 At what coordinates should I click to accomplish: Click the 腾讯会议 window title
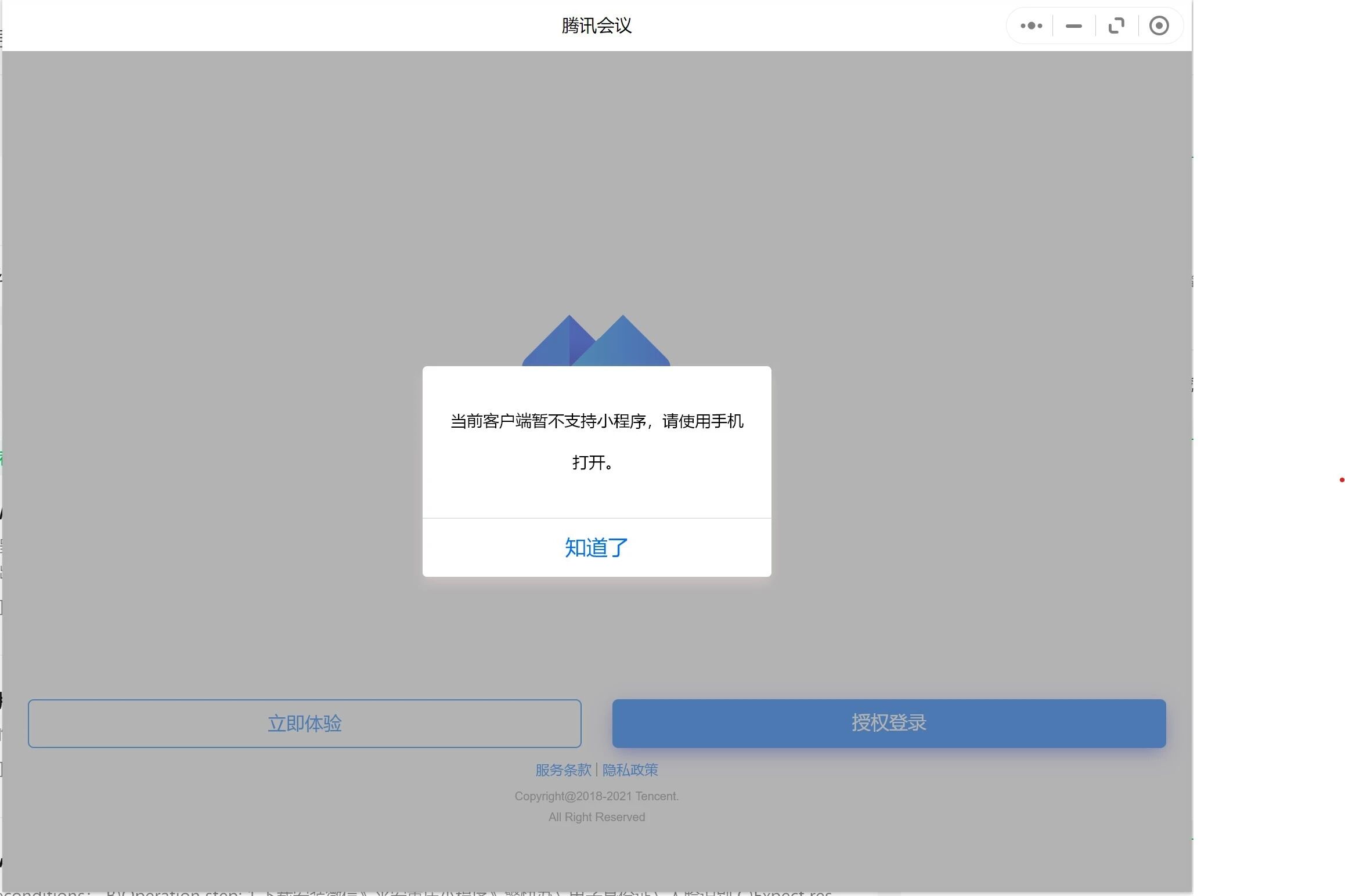(x=596, y=26)
